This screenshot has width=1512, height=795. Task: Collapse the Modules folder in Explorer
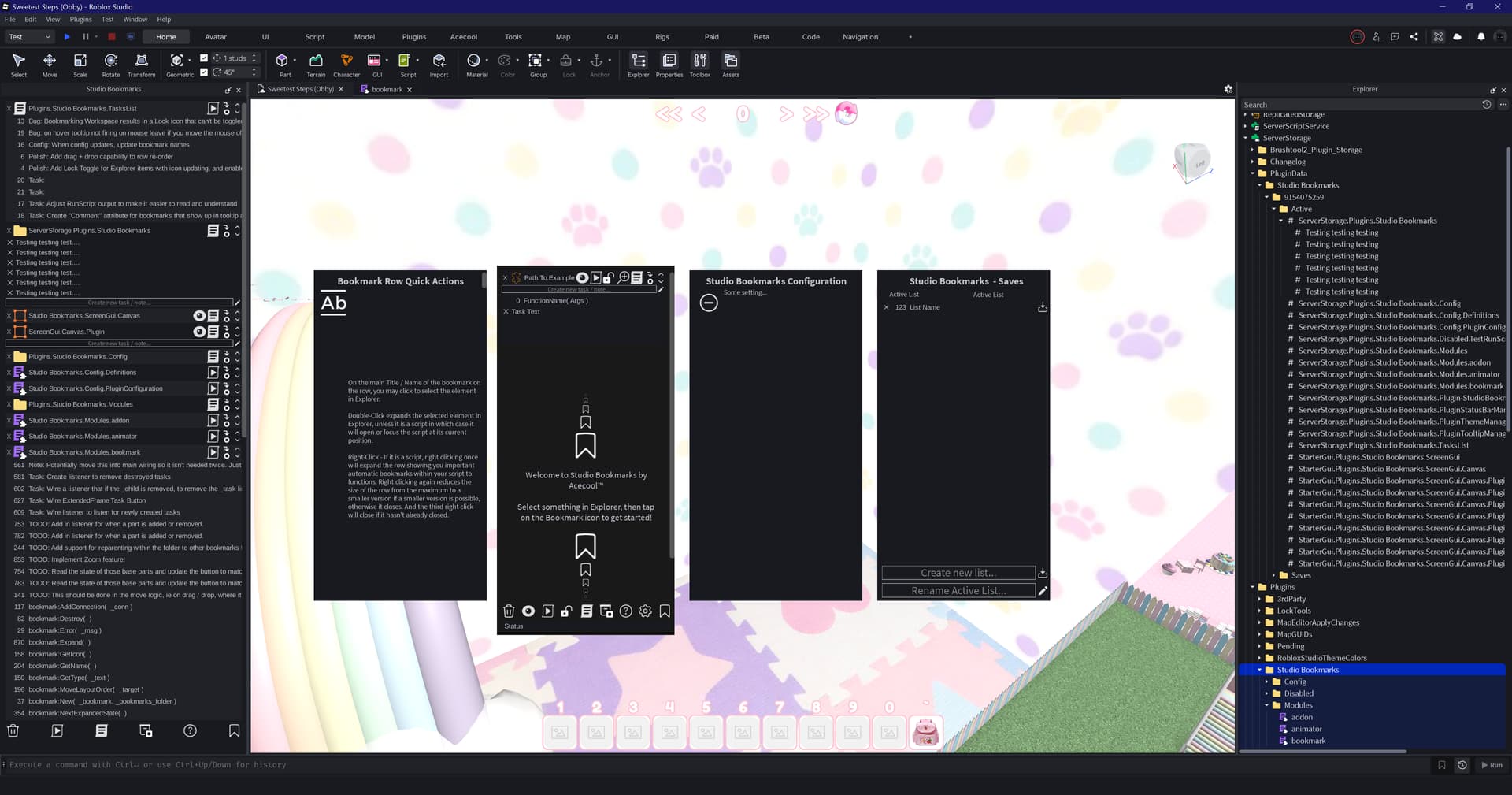1267,705
